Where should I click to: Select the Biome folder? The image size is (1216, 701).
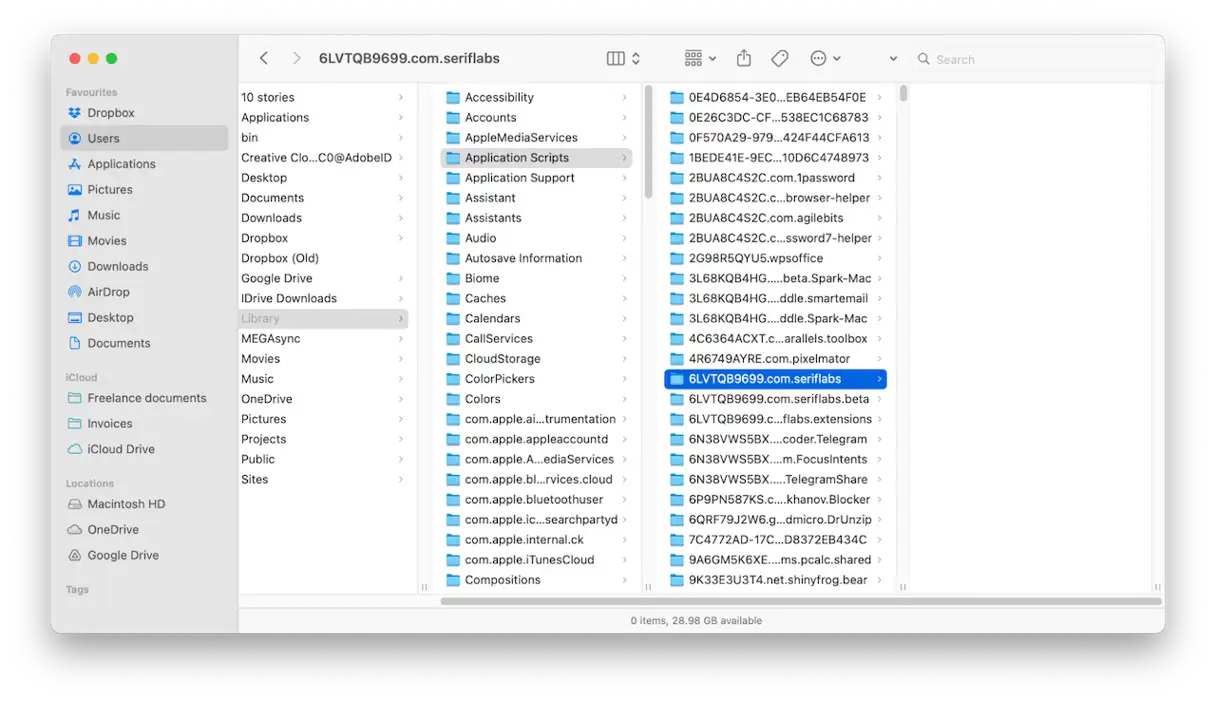(536, 278)
